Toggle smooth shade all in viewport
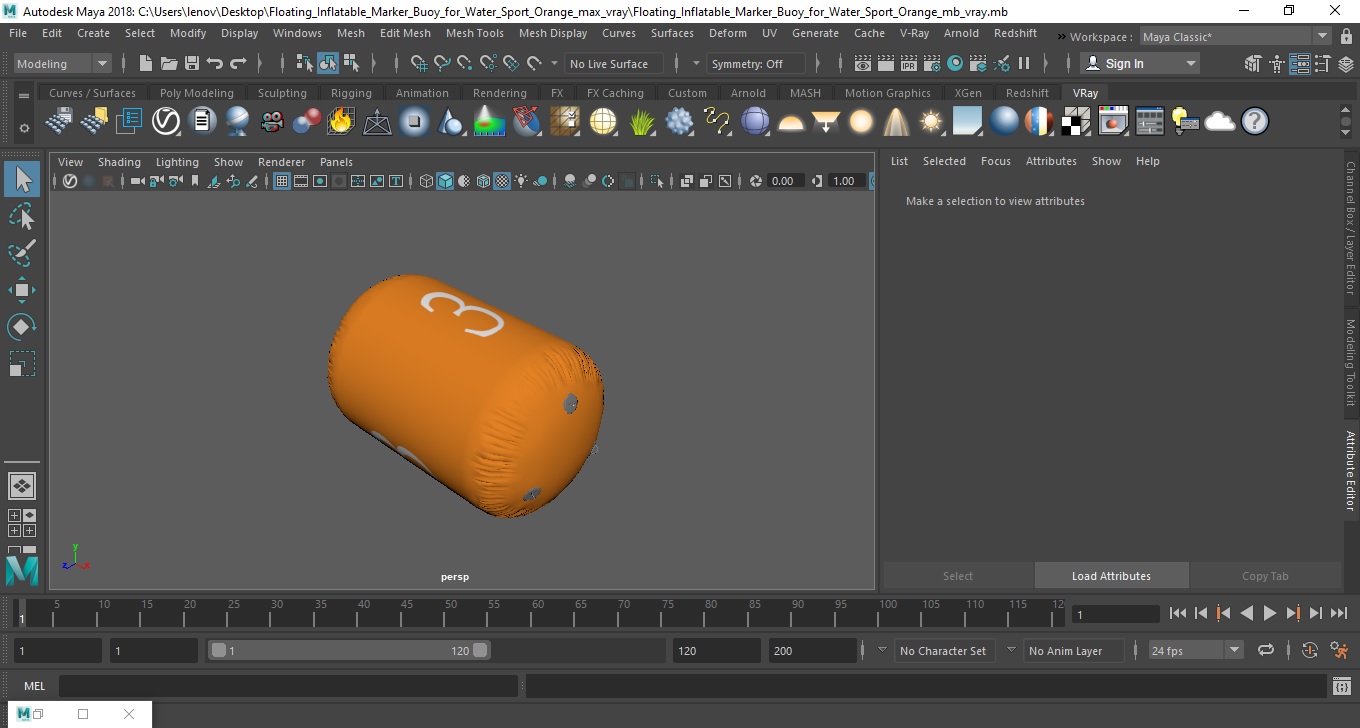Viewport: 1360px width, 728px height. (445, 181)
